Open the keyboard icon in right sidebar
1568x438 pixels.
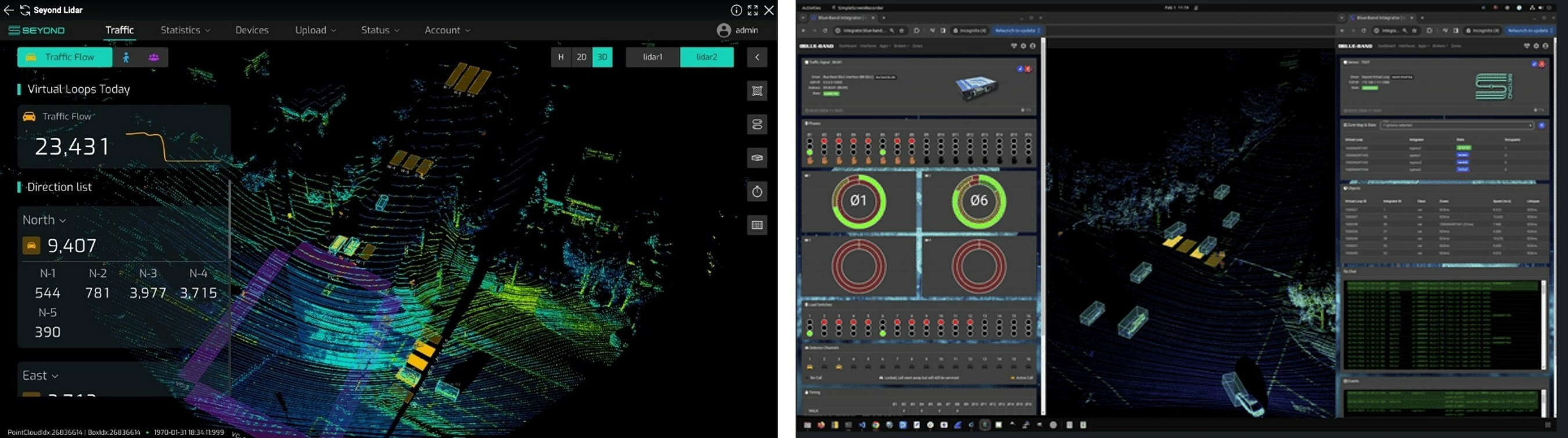click(757, 225)
